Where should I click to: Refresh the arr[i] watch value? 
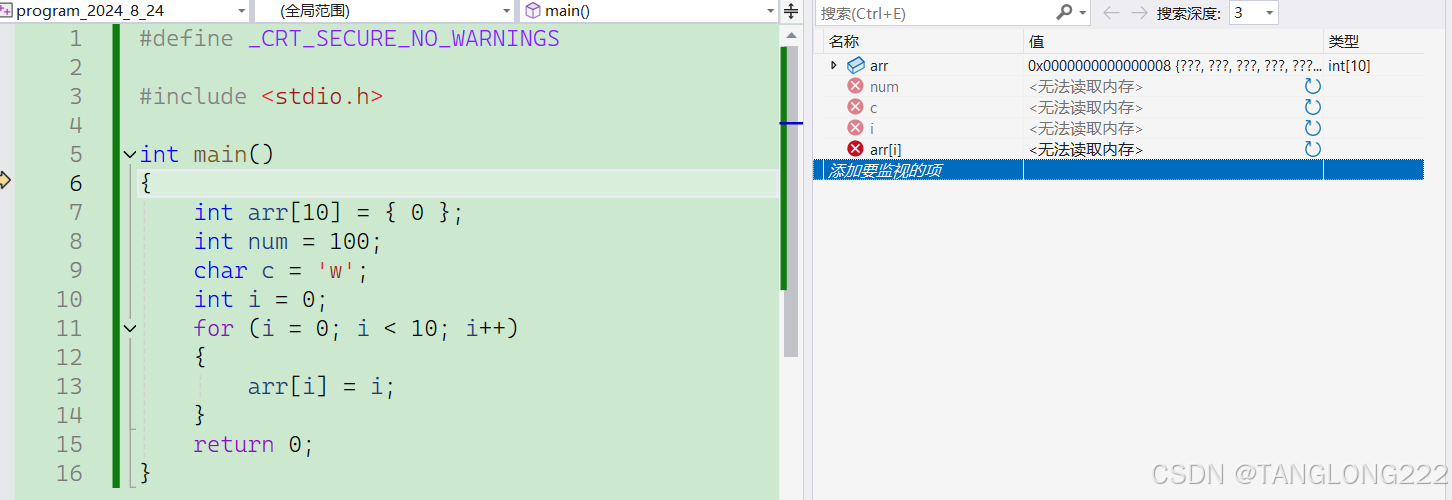tap(1313, 149)
